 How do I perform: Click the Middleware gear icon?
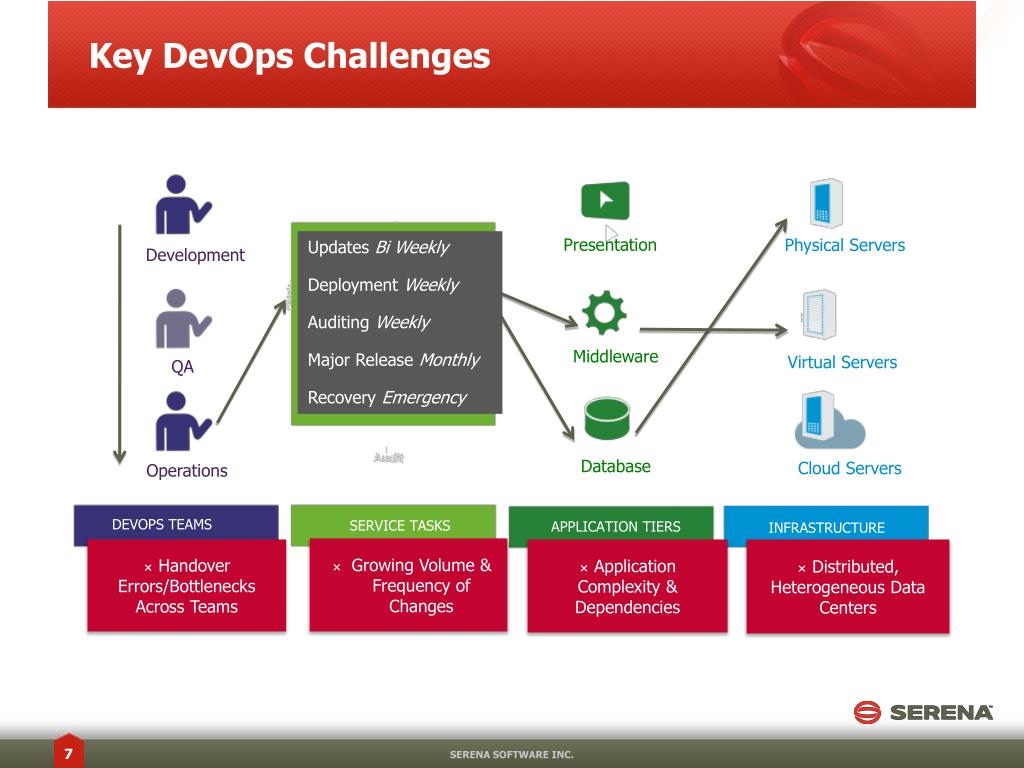point(604,312)
